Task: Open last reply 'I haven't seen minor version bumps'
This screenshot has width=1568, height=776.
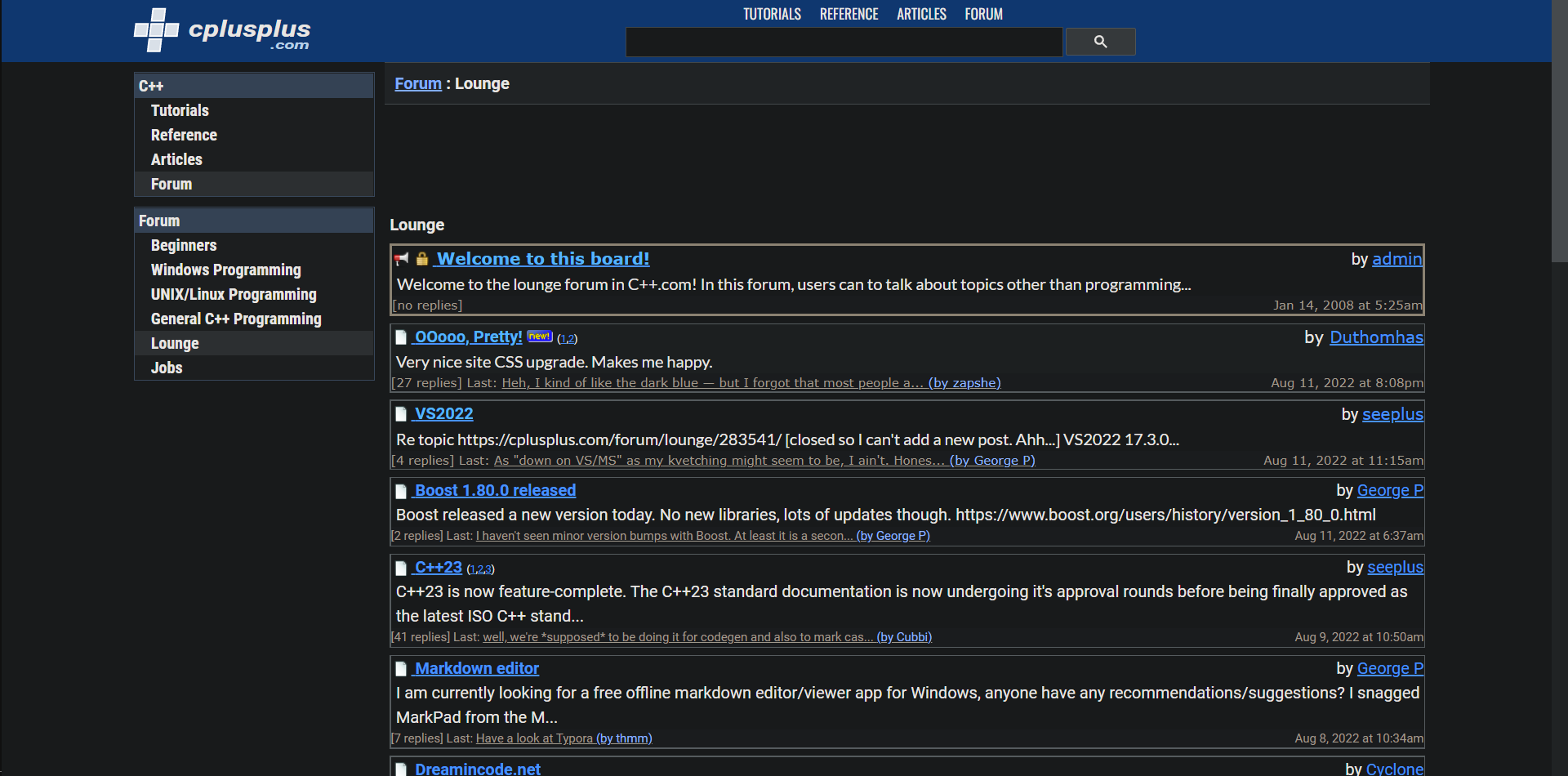Action: click(x=702, y=536)
